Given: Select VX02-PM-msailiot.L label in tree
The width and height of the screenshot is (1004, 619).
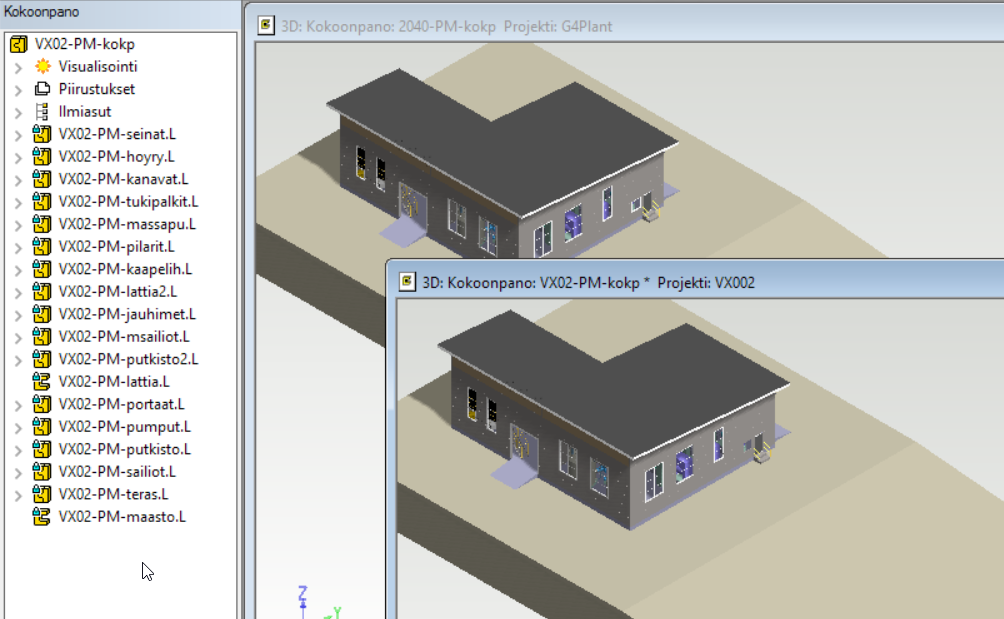Looking at the screenshot, I should click(124, 337).
